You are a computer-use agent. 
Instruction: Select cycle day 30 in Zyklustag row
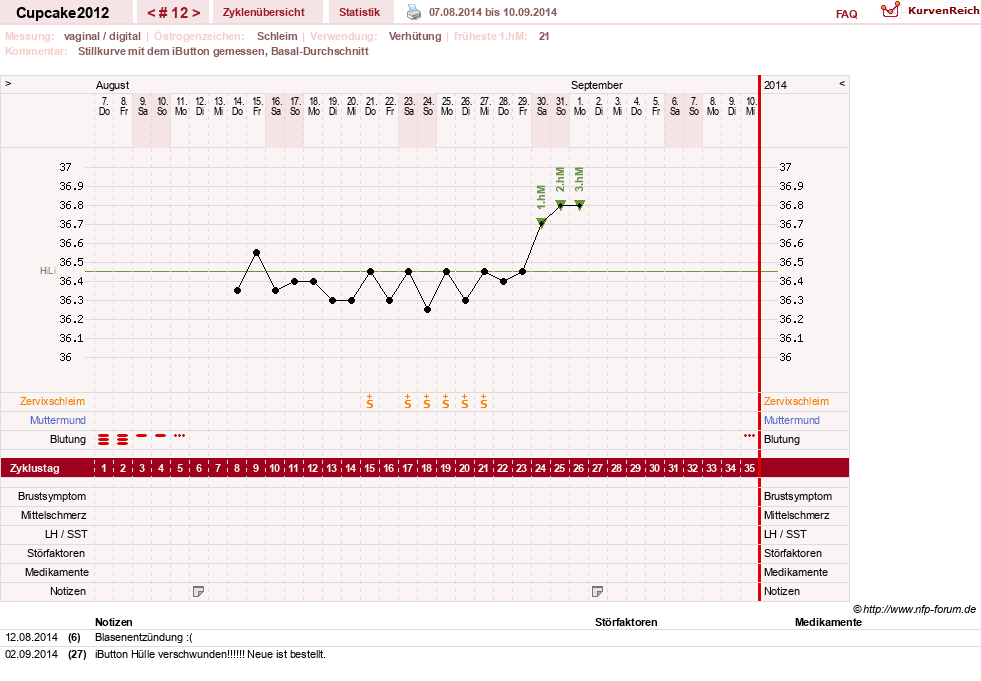click(654, 468)
